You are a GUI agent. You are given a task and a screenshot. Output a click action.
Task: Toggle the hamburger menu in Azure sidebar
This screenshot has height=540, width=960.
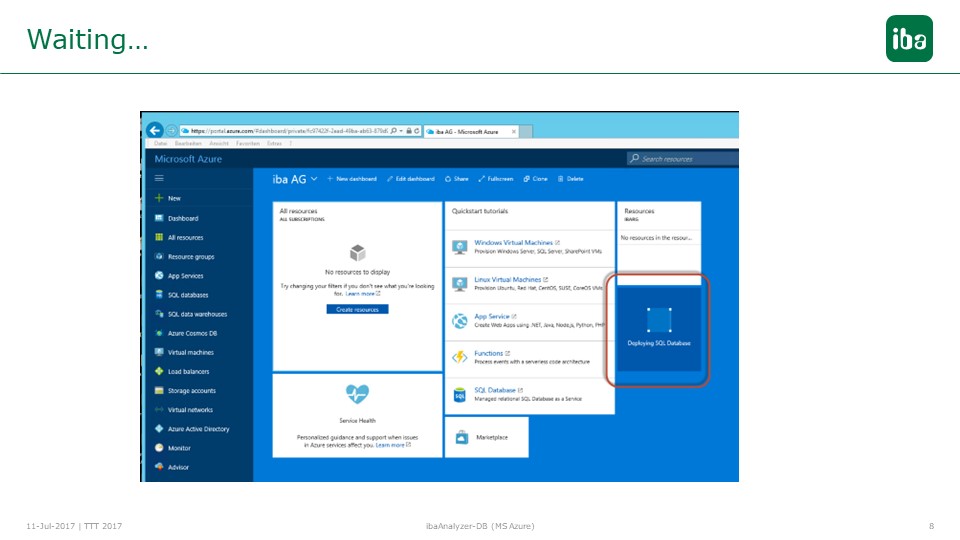pos(159,178)
